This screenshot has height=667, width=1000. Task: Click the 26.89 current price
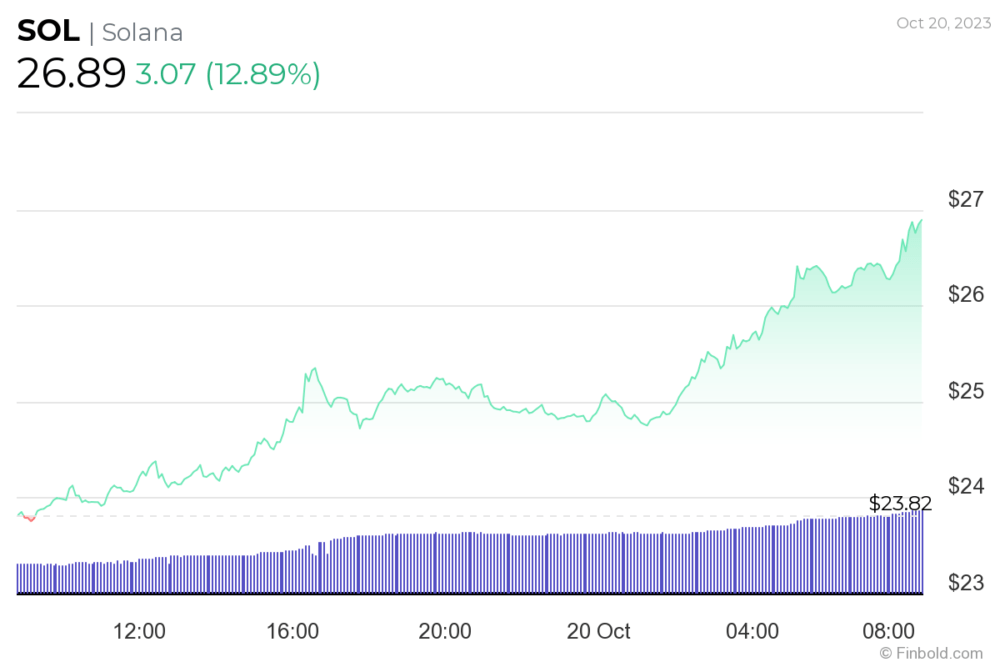pos(71,73)
